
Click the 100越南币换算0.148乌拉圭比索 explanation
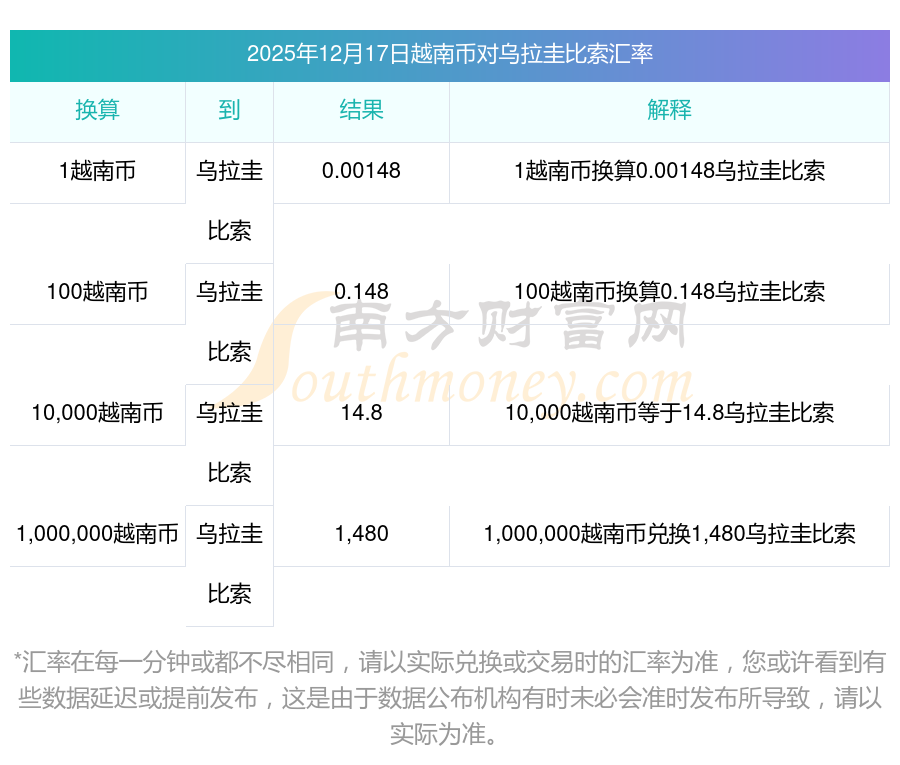669,292
